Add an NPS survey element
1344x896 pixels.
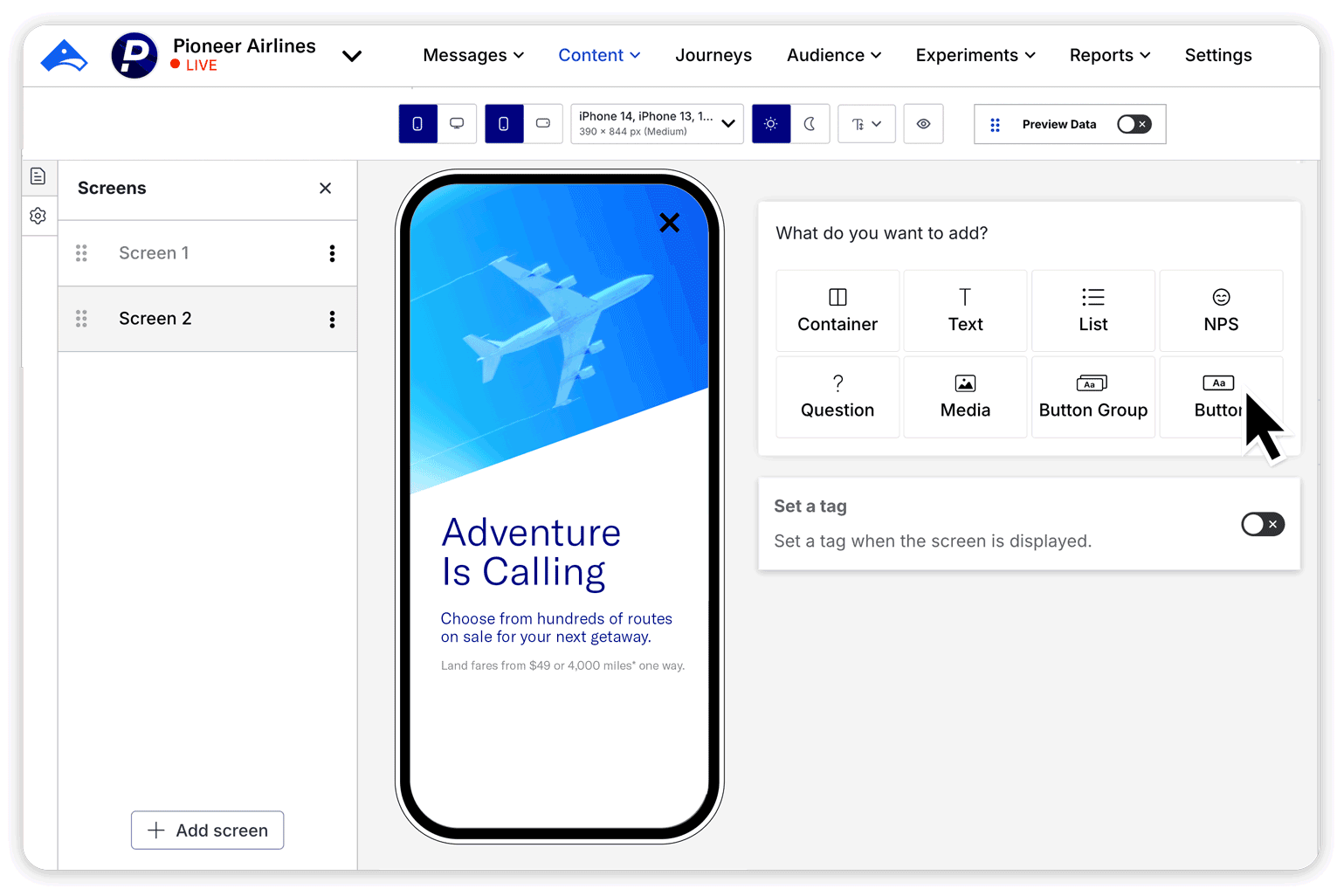[1220, 311]
